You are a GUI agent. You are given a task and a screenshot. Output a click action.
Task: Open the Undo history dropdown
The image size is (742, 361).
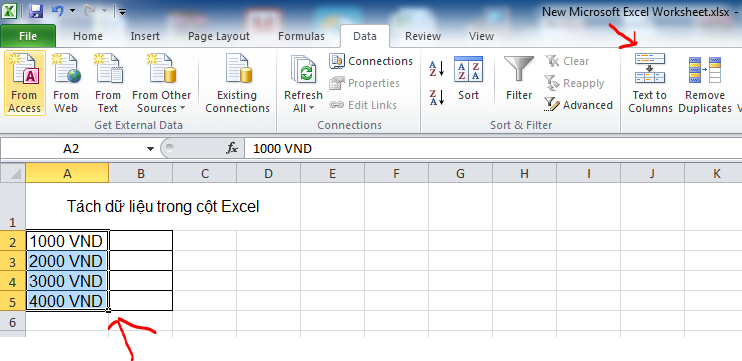(x=72, y=11)
